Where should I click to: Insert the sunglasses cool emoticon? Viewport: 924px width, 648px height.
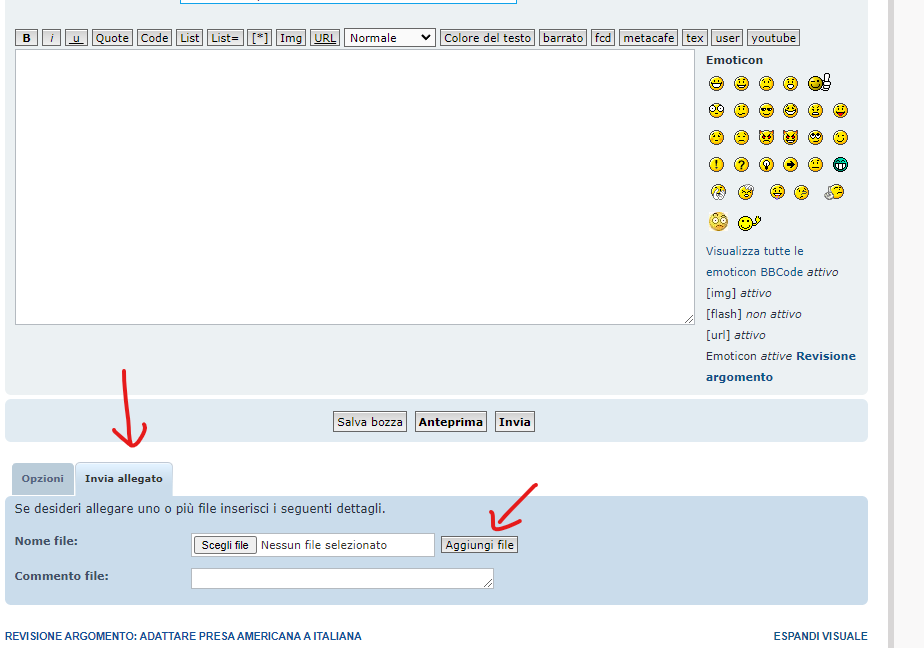pyautogui.click(x=766, y=110)
